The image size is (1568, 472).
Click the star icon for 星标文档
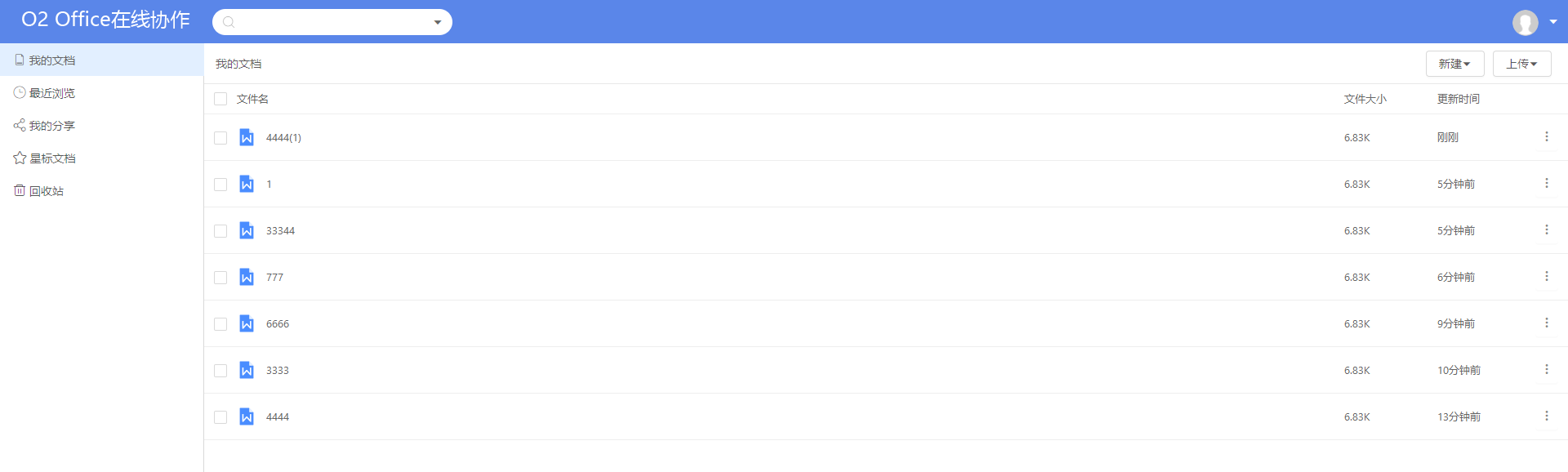[x=20, y=158]
